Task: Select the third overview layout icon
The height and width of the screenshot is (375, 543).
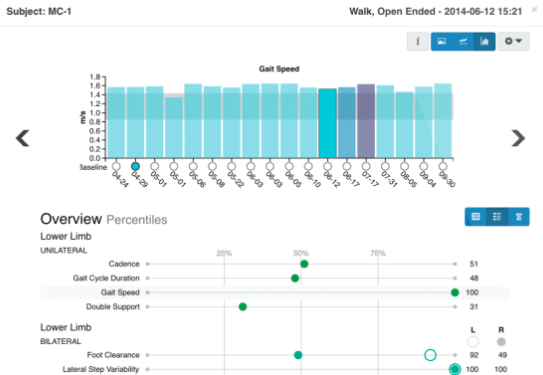Action: (519, 217)
